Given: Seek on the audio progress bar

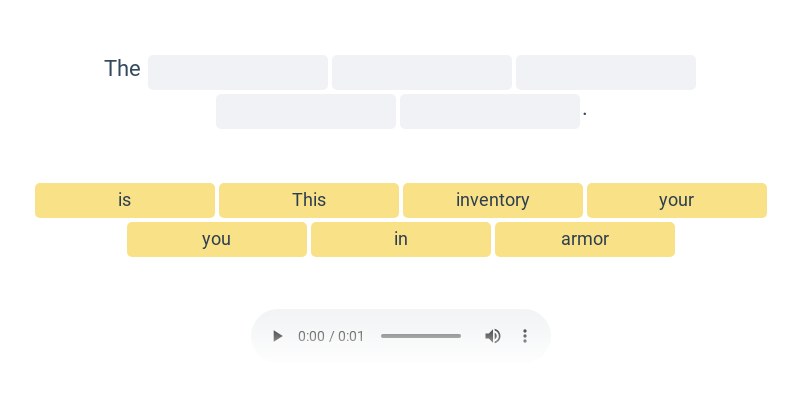Looking at the screenshot, I should pos(421,336).
